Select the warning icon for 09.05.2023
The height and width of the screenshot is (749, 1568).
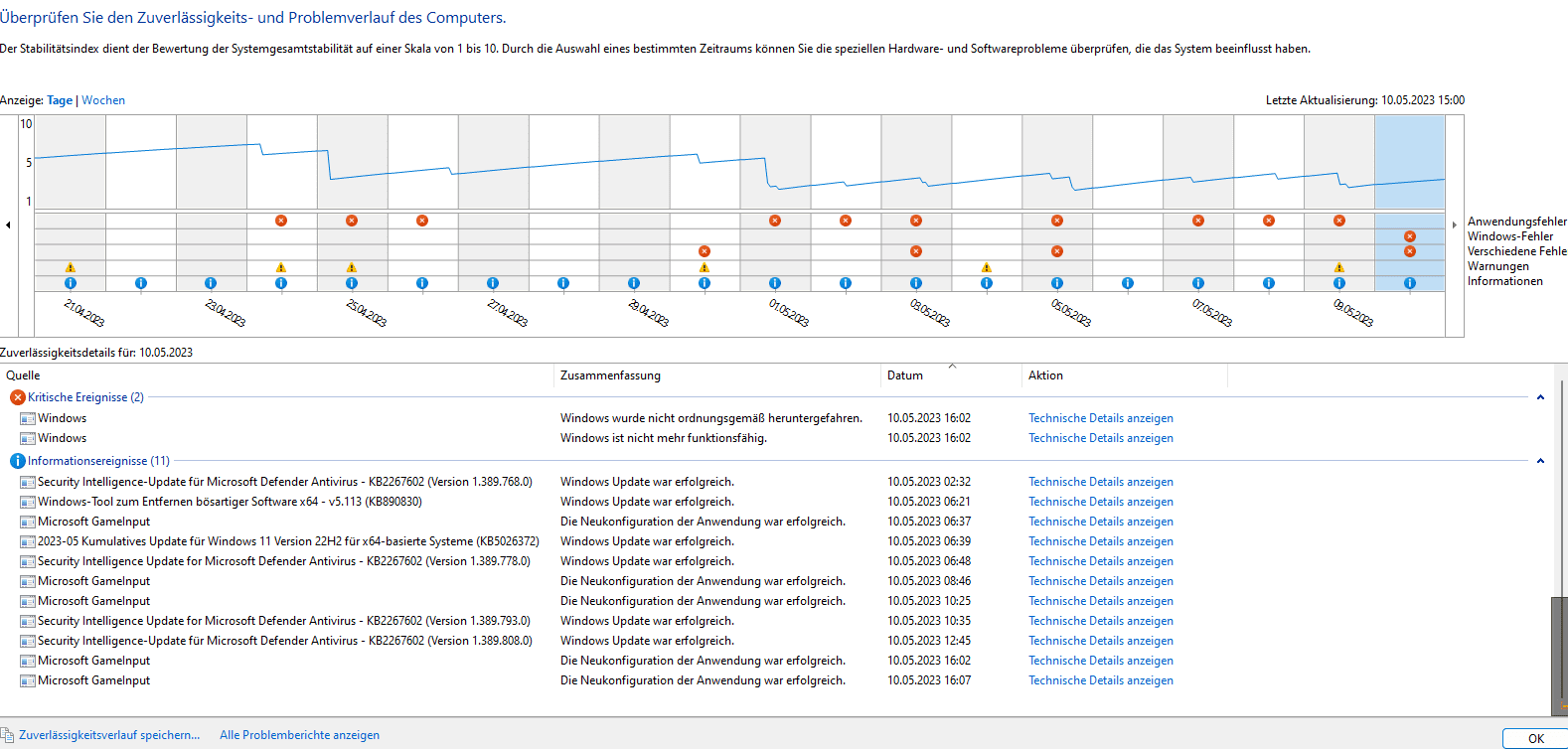tap(1339, 267)
